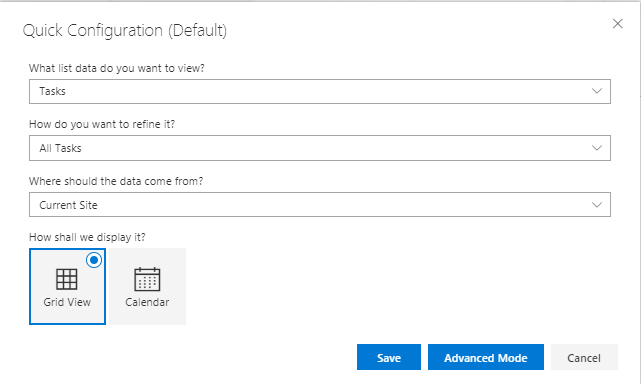The width and height of the screenshot is (641, 384).
Task: Select the Grid View table icon
Action: point(67,279)
